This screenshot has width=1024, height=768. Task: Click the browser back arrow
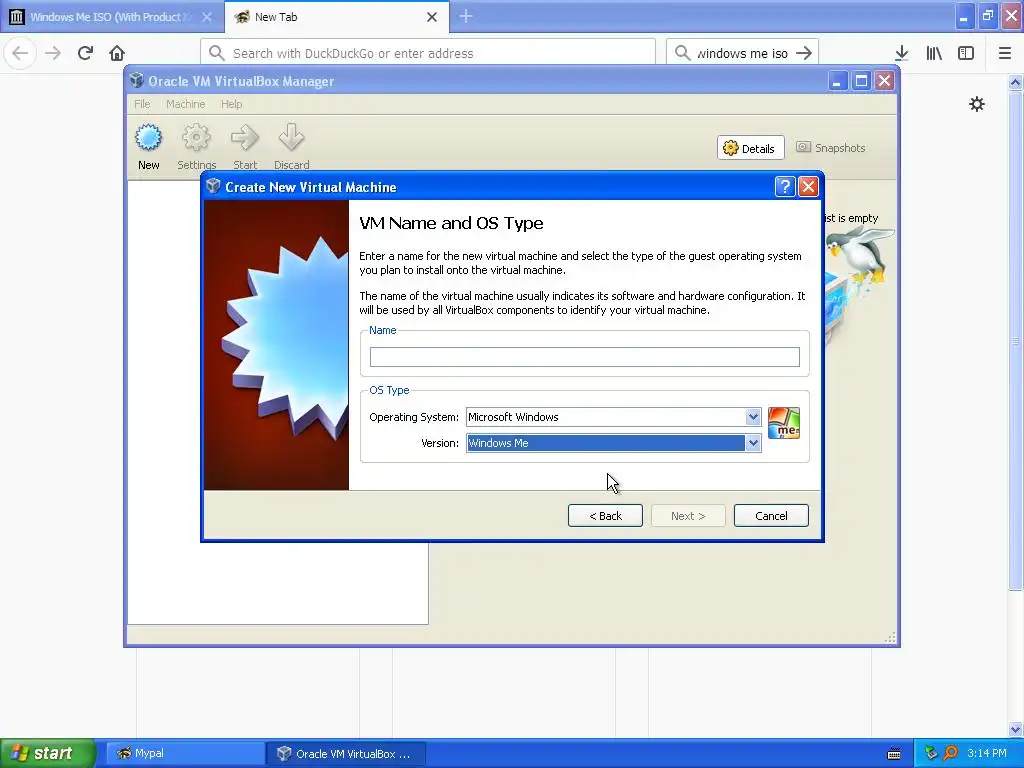(20, 53)
